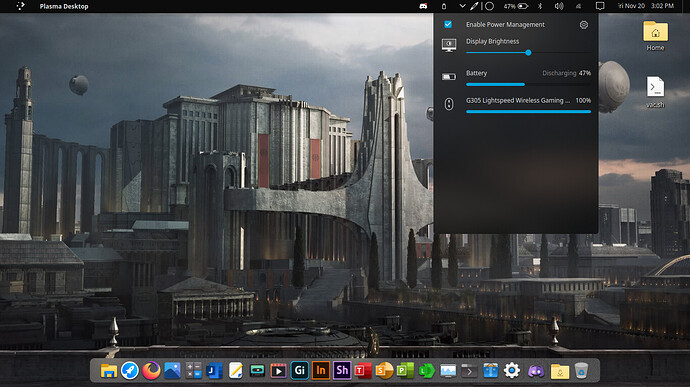690x387 pixels.
Task: Open the terminal icon in dock
Action: tap(469, 371)
